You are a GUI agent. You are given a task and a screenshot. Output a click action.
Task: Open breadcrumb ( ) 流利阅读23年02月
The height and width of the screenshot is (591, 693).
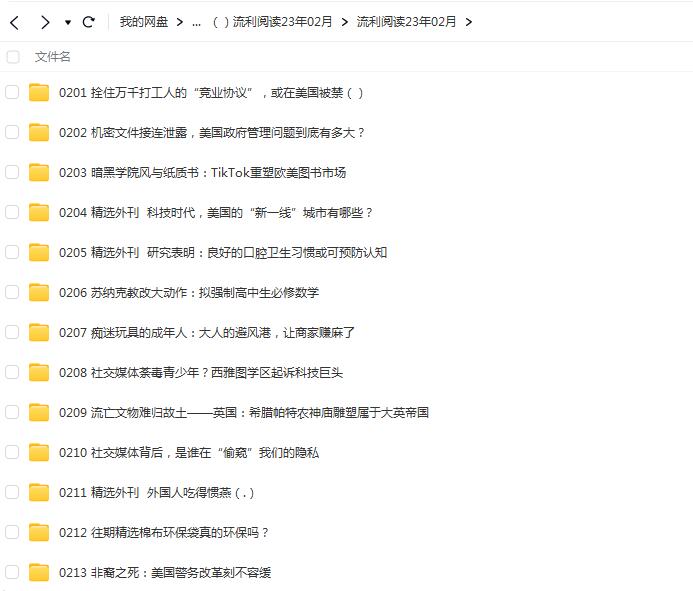click(x=272, y=22)
